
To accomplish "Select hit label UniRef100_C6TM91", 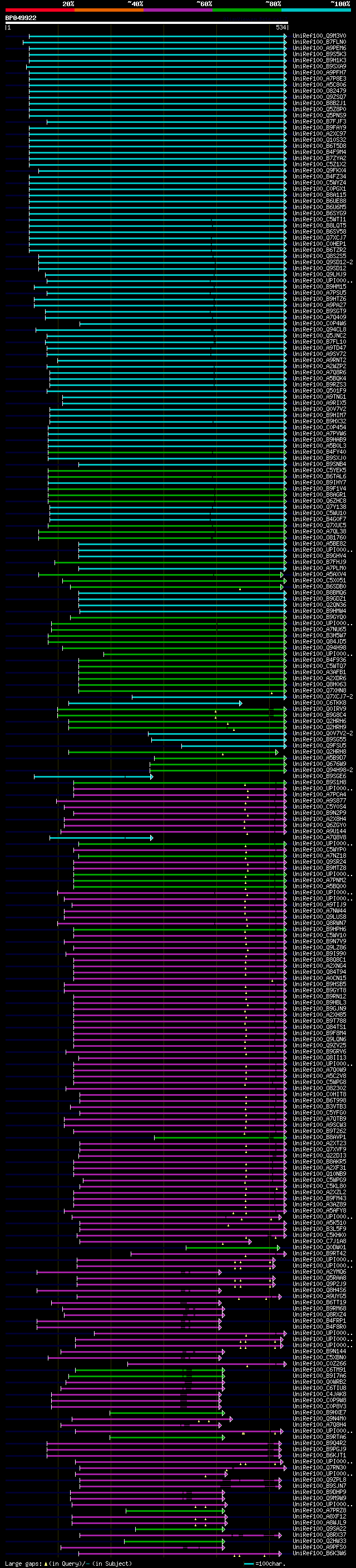I will pyautogui.click(x=319, y=1370).
